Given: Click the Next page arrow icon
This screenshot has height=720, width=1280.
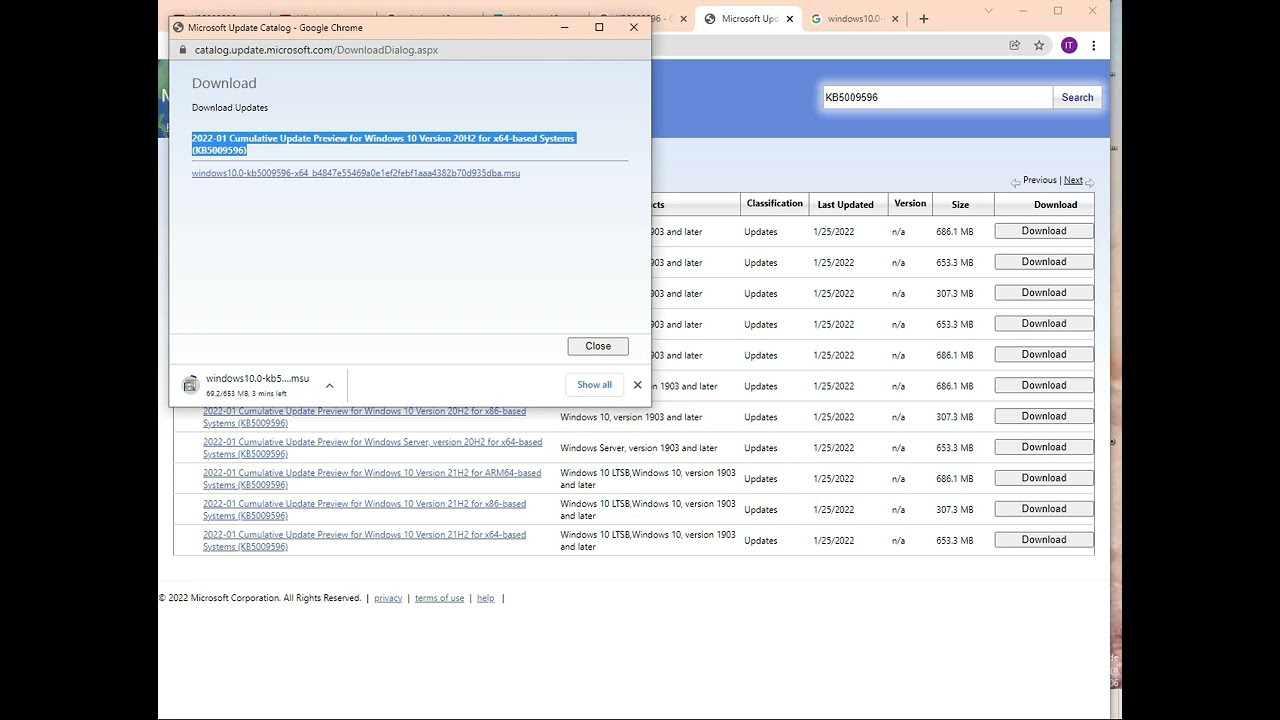Looking at the screenshot, I should pos(1090,182).
